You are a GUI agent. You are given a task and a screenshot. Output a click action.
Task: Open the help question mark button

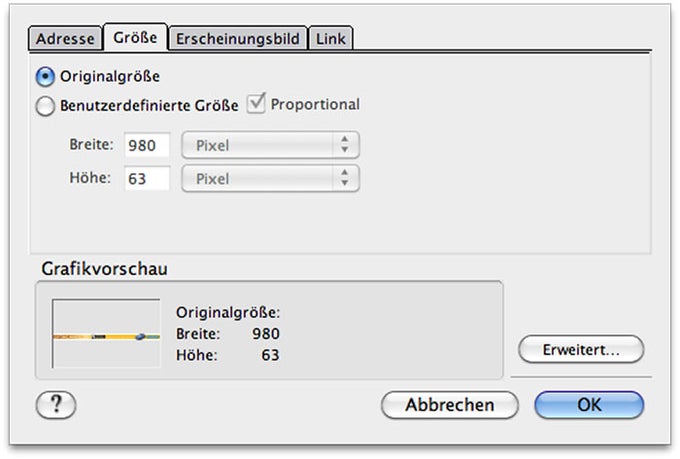(56, 404)
